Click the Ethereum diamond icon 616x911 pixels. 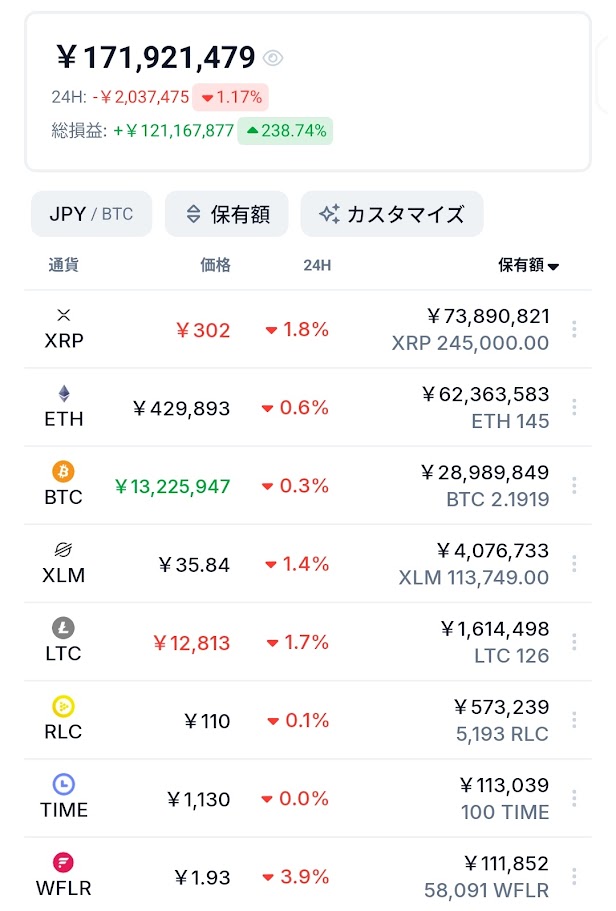64,393
